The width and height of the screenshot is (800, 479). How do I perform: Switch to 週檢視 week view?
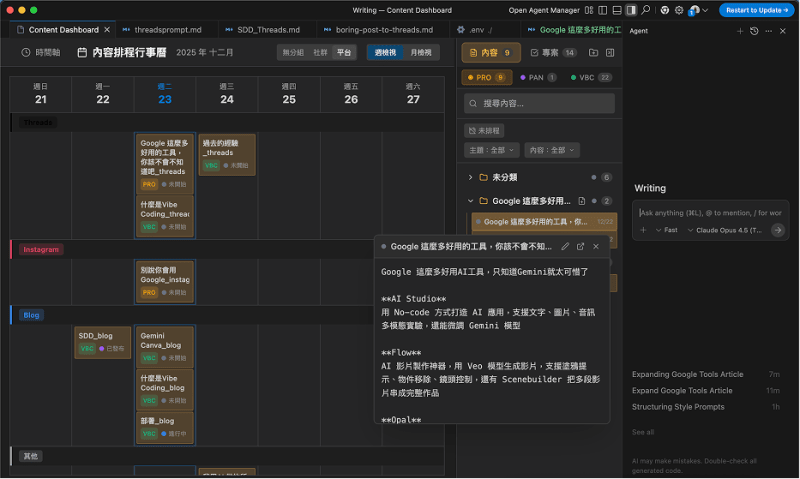[385, 53]
